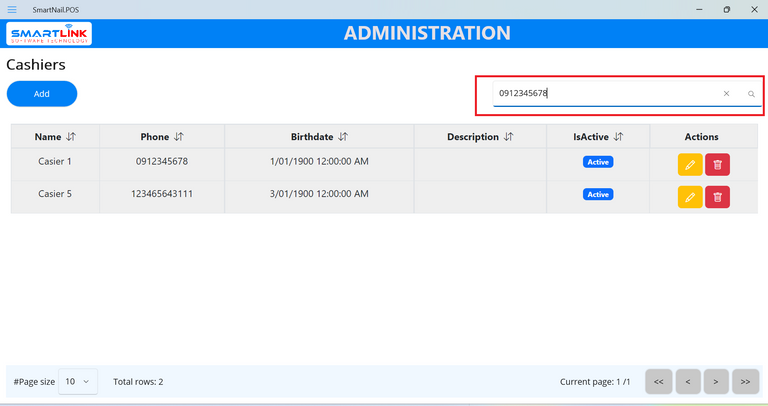Screen dimensions: 768x406
Task: Delete Casier 1 using trash icon
Action: pyautogui.click(x=717, y=164)
